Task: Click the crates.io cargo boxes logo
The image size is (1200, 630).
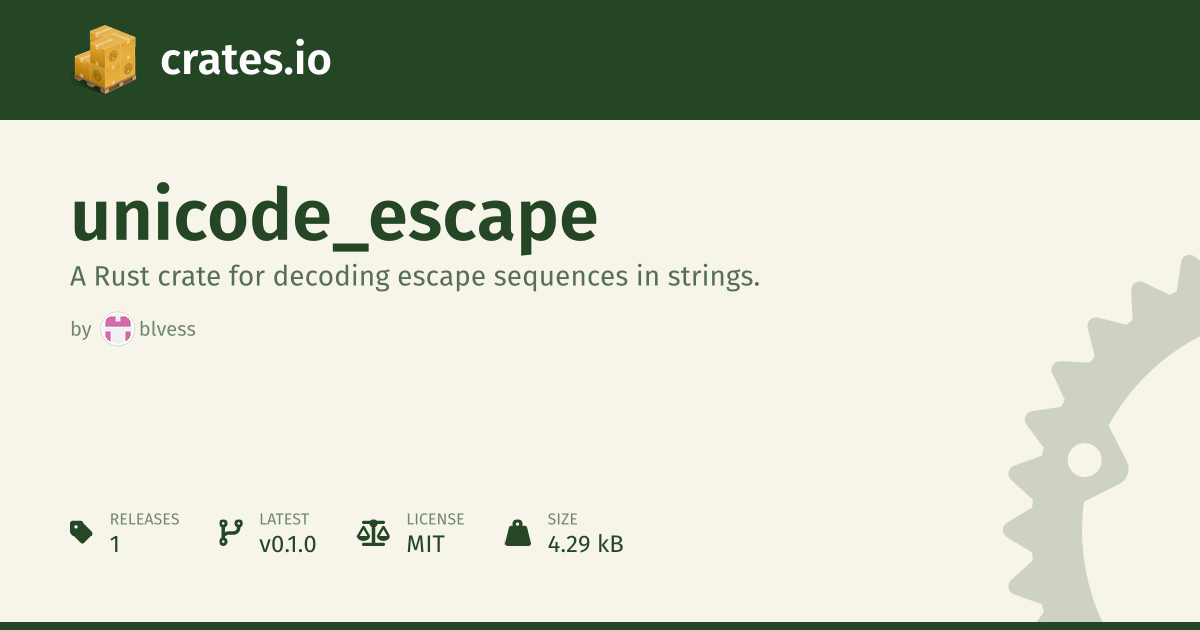Action: click(105, 60)
